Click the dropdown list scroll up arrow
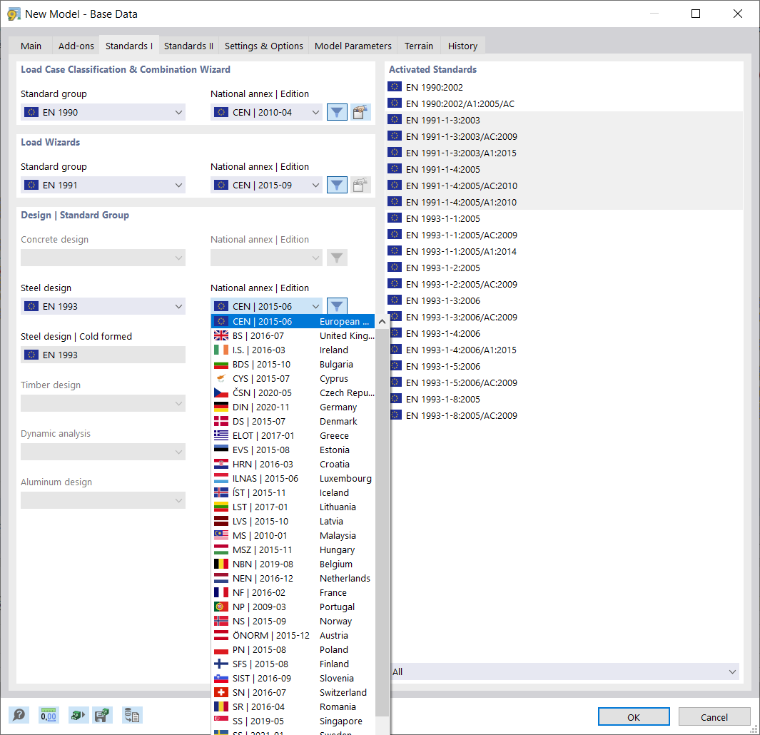The height and width of the screenshot is (735, 760). pos(382,321)
